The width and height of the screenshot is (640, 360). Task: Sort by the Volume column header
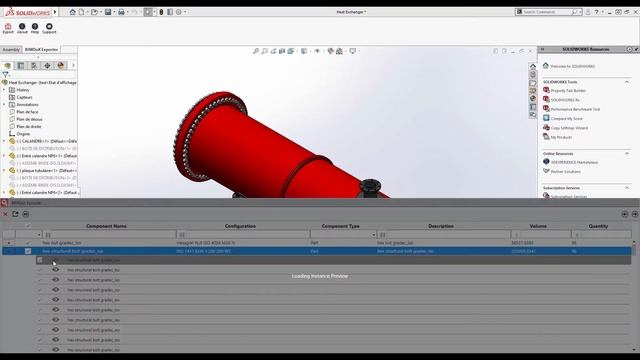[x=538, y=226]
